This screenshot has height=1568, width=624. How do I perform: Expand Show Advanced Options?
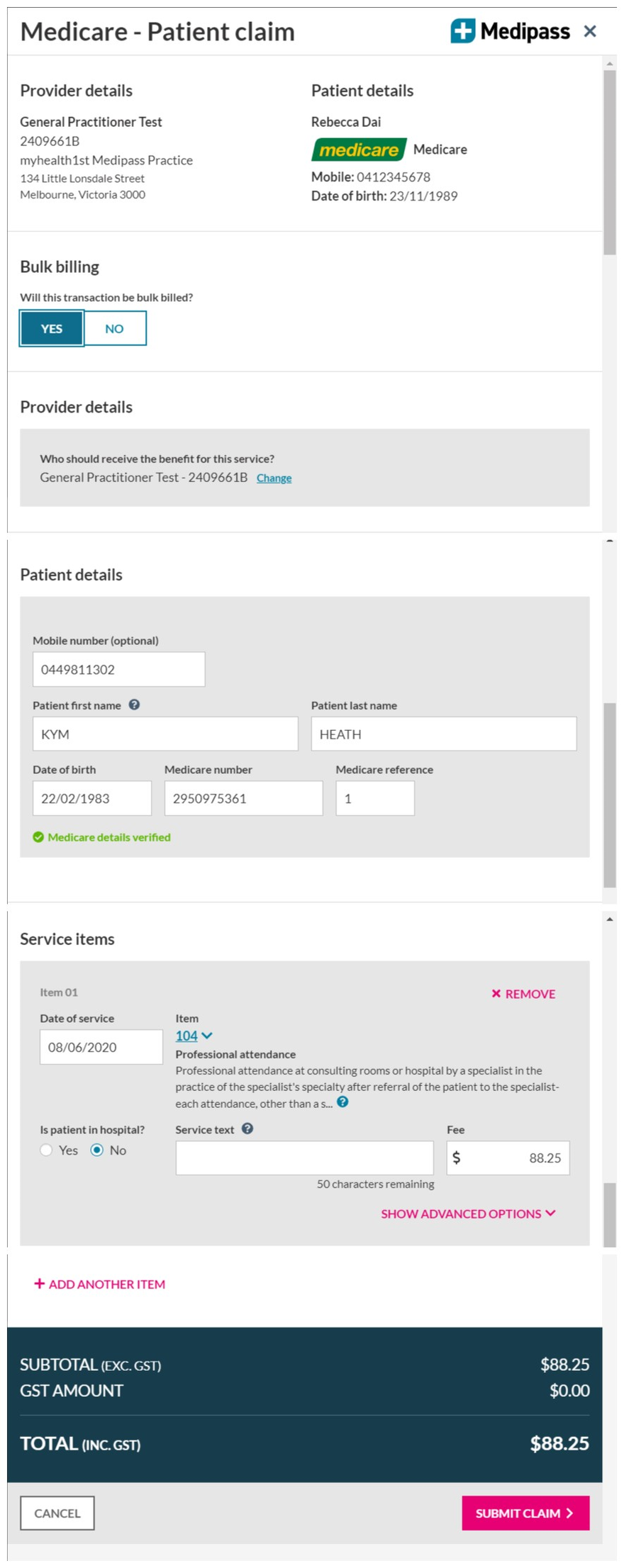[468, 1214]
